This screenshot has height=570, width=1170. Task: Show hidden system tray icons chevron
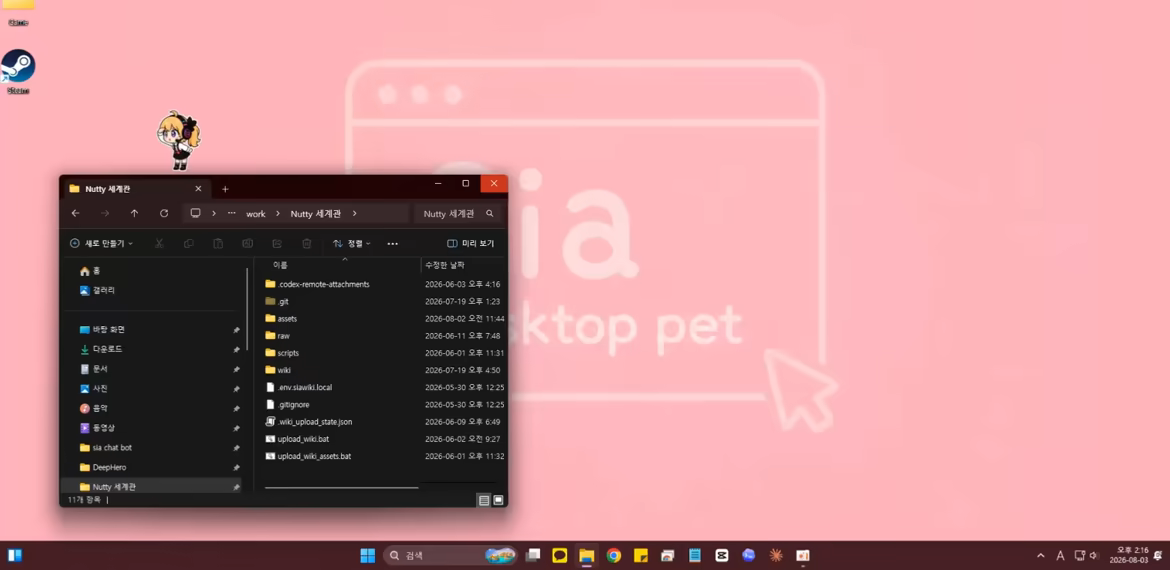(1041, 555)
